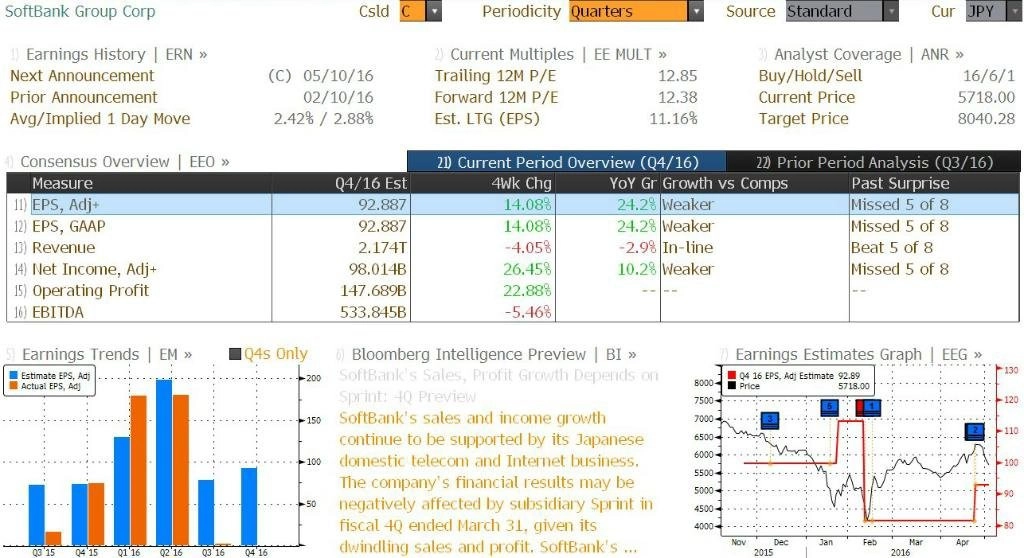Screen dimensions: 1024x558
Task: Click the orange Actual EPS legend square
Action: point(14,386)
